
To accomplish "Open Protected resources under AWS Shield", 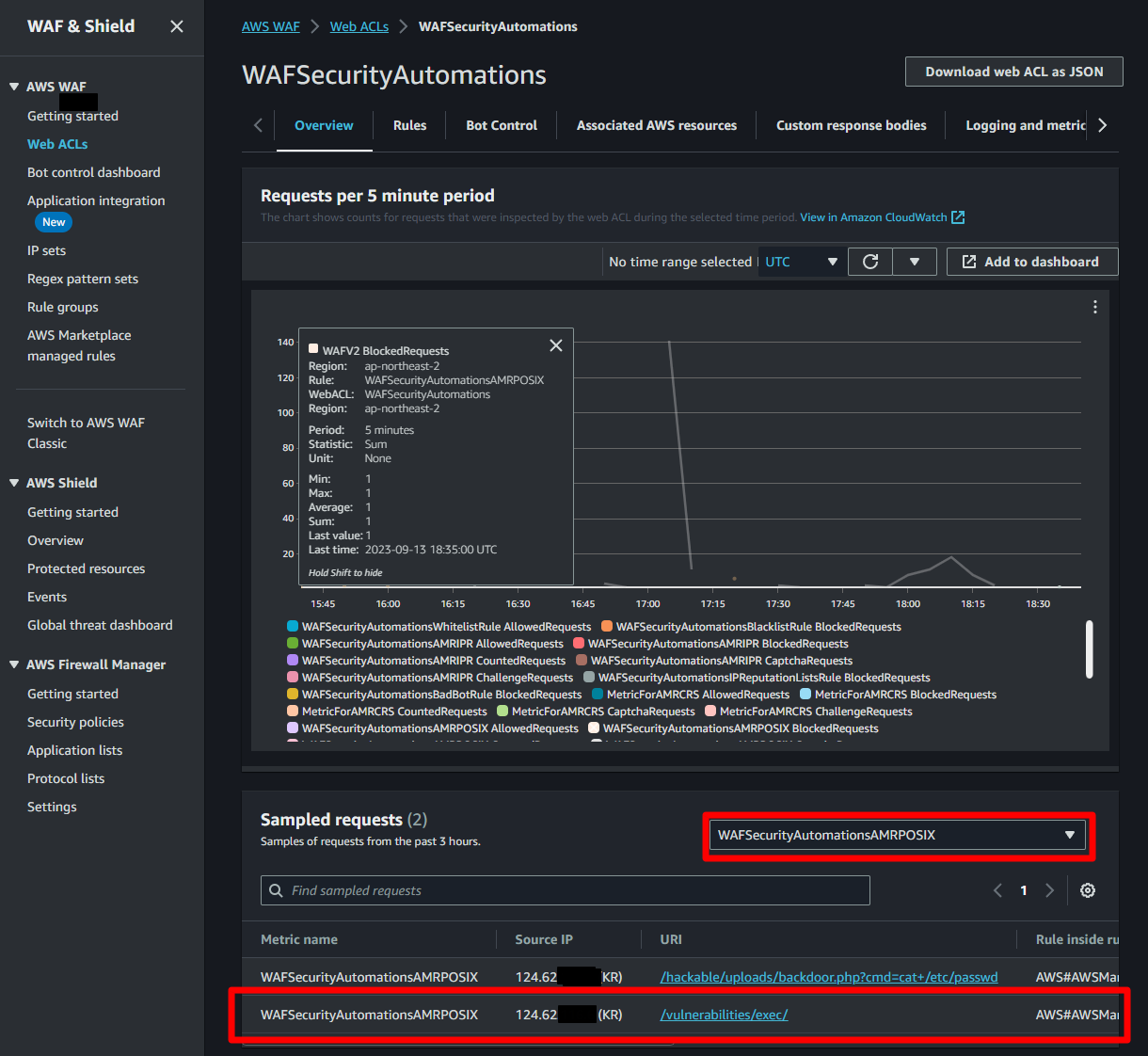I will click(x=87, y=568).
